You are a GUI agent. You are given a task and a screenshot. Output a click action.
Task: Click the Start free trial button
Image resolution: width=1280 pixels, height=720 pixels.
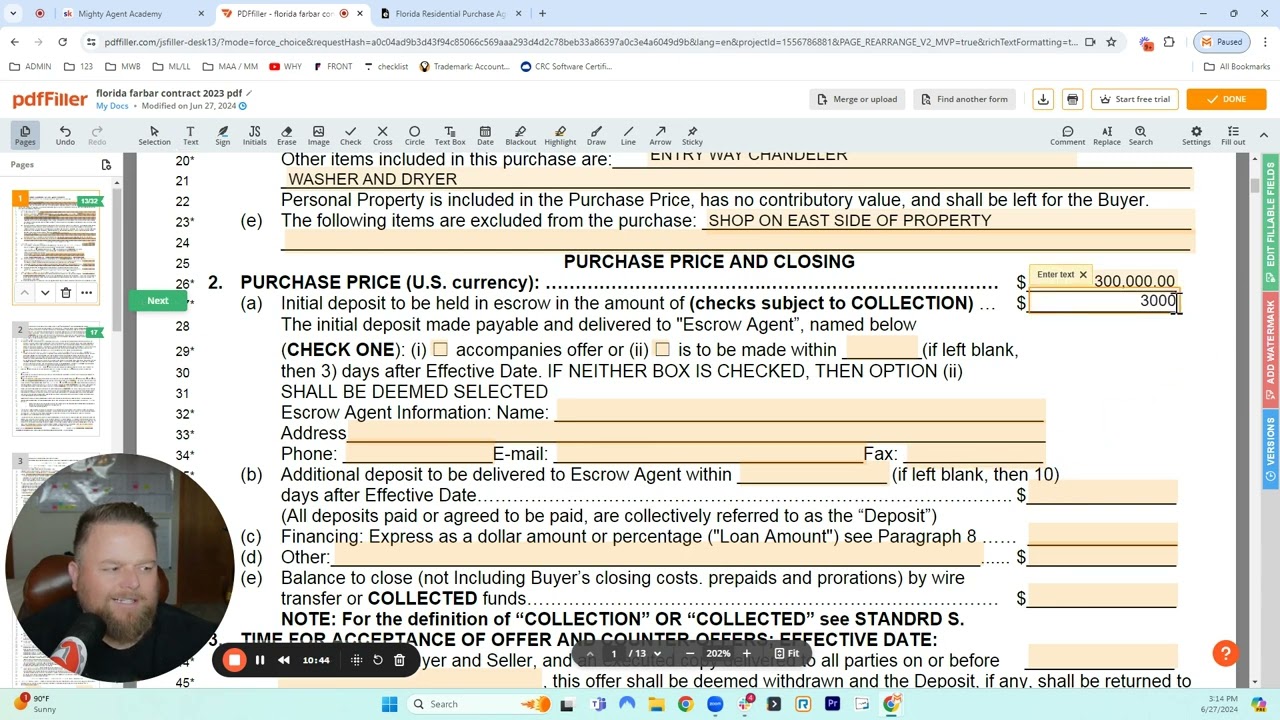[1135, 99]
